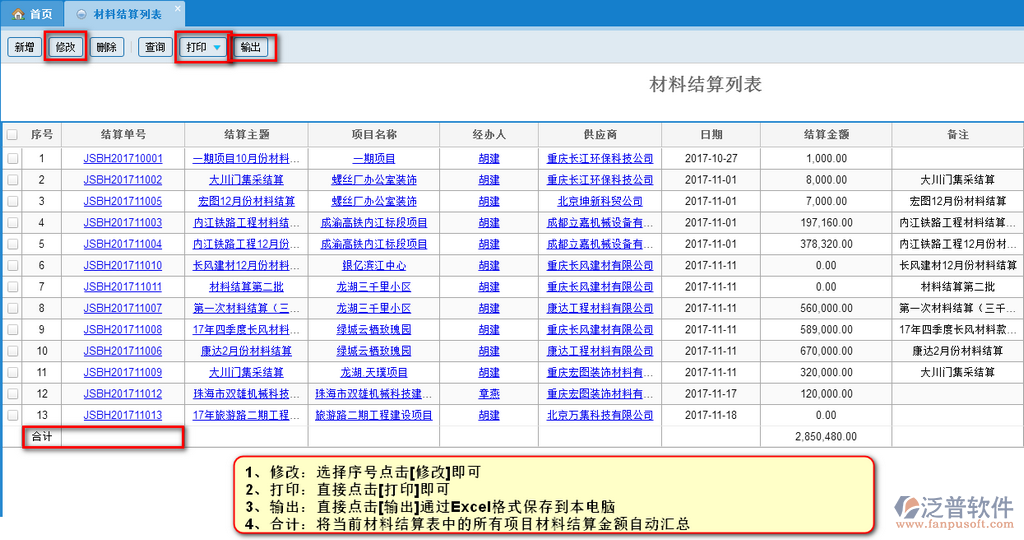Open project link 银亿滨江中心
Viewport: 1024px width, 540px height.
pyautogui.click(x=374, y=266)
